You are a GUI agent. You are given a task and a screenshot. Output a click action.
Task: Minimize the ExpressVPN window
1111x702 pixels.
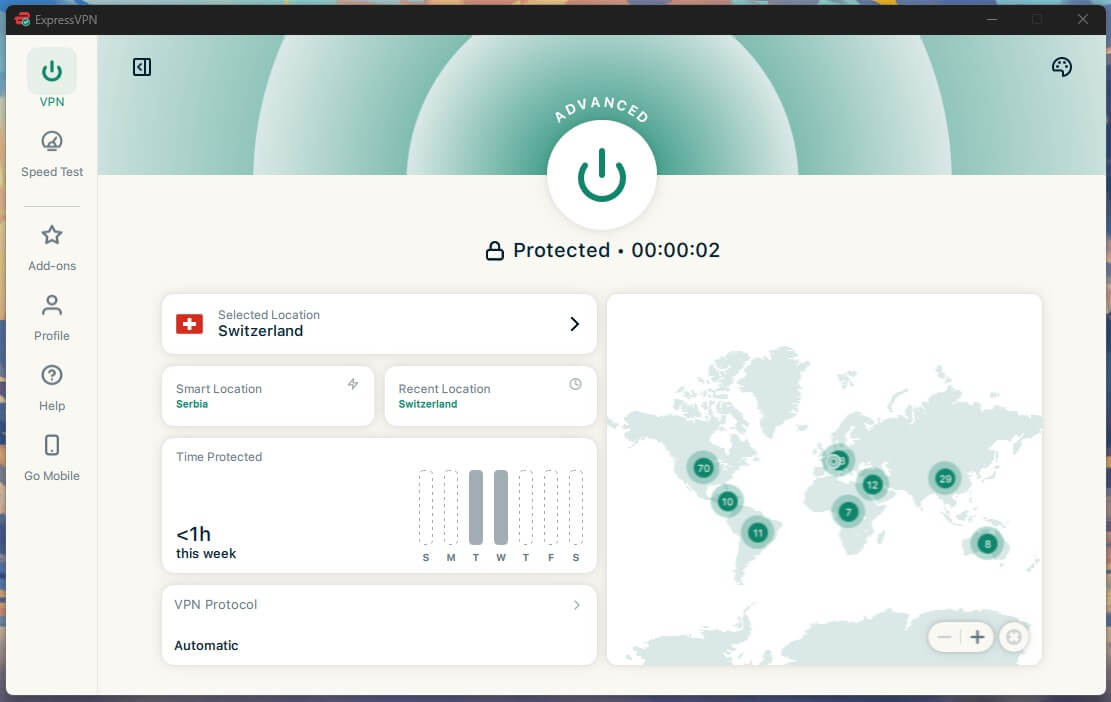point(992,19)
